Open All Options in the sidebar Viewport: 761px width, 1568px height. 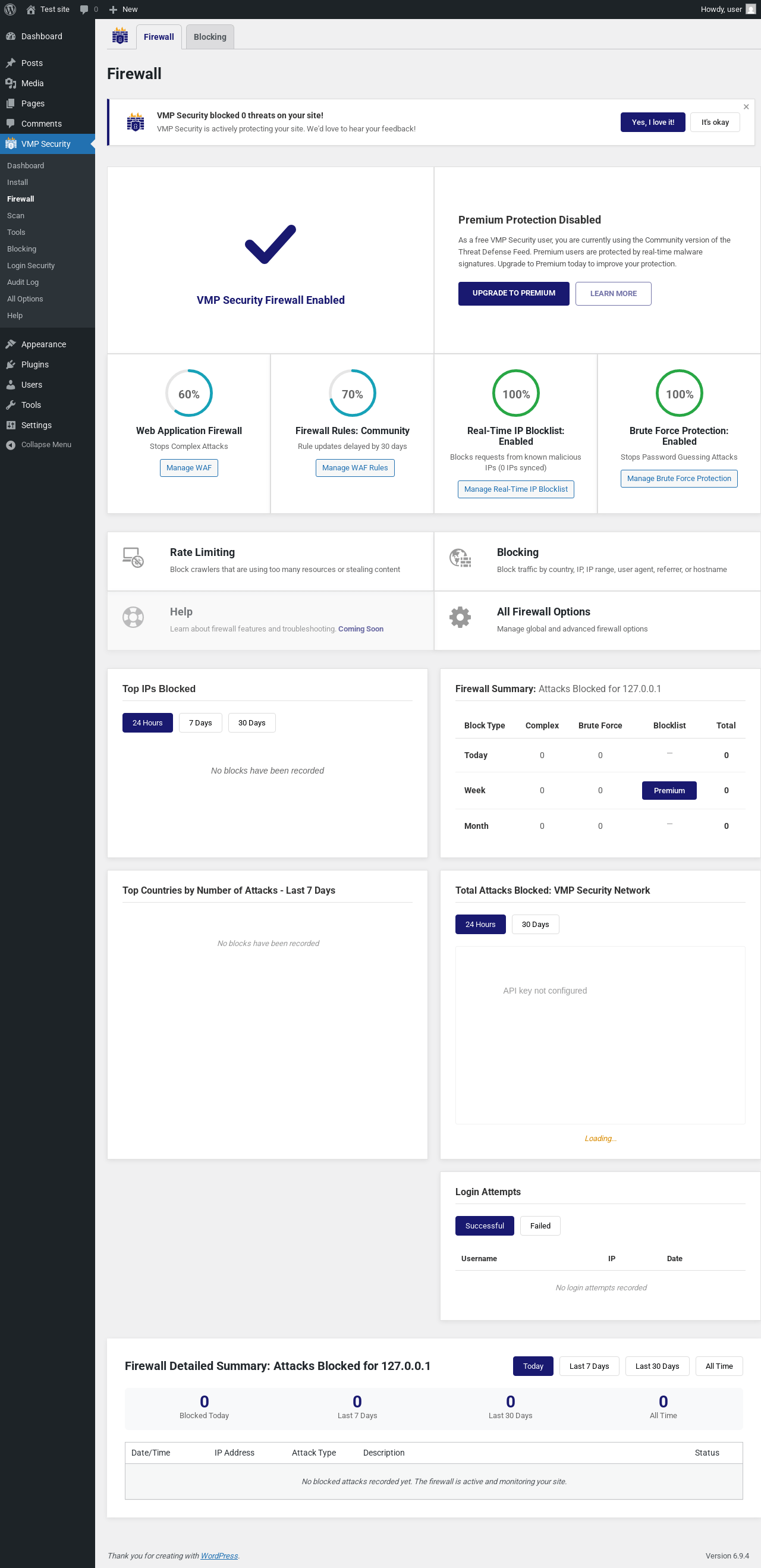coord(25,299)
